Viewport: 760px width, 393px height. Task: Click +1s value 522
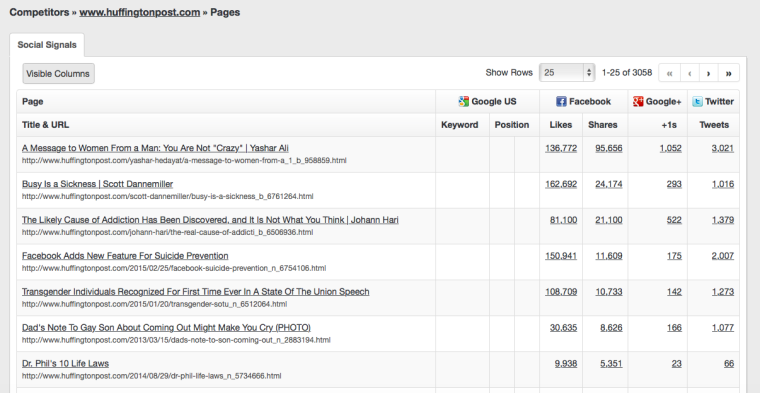pyautogui.click(x=674, y=220)
